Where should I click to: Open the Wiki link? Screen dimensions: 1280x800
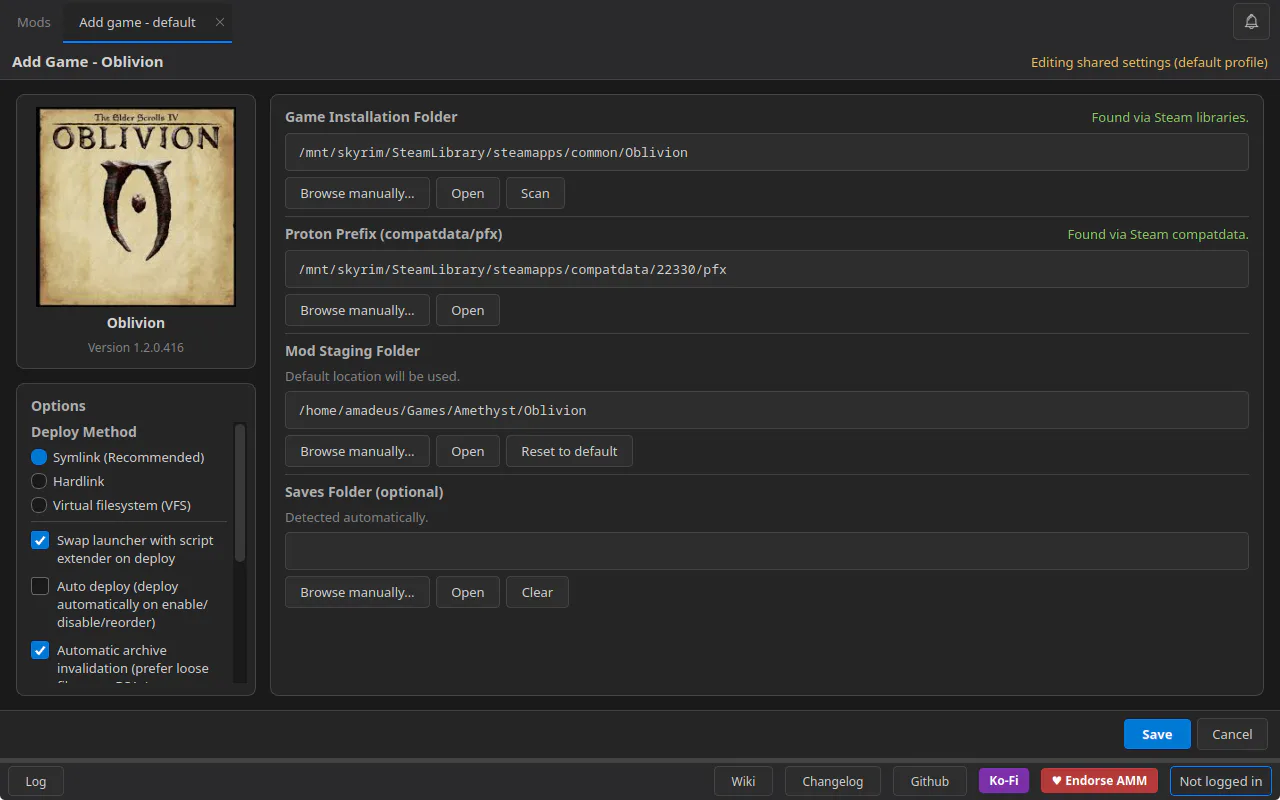(743, 781)
